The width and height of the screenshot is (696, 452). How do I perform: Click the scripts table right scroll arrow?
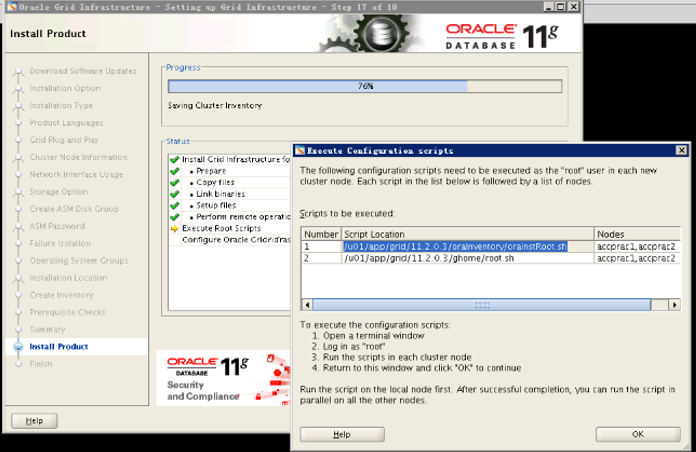coord(675,305)
